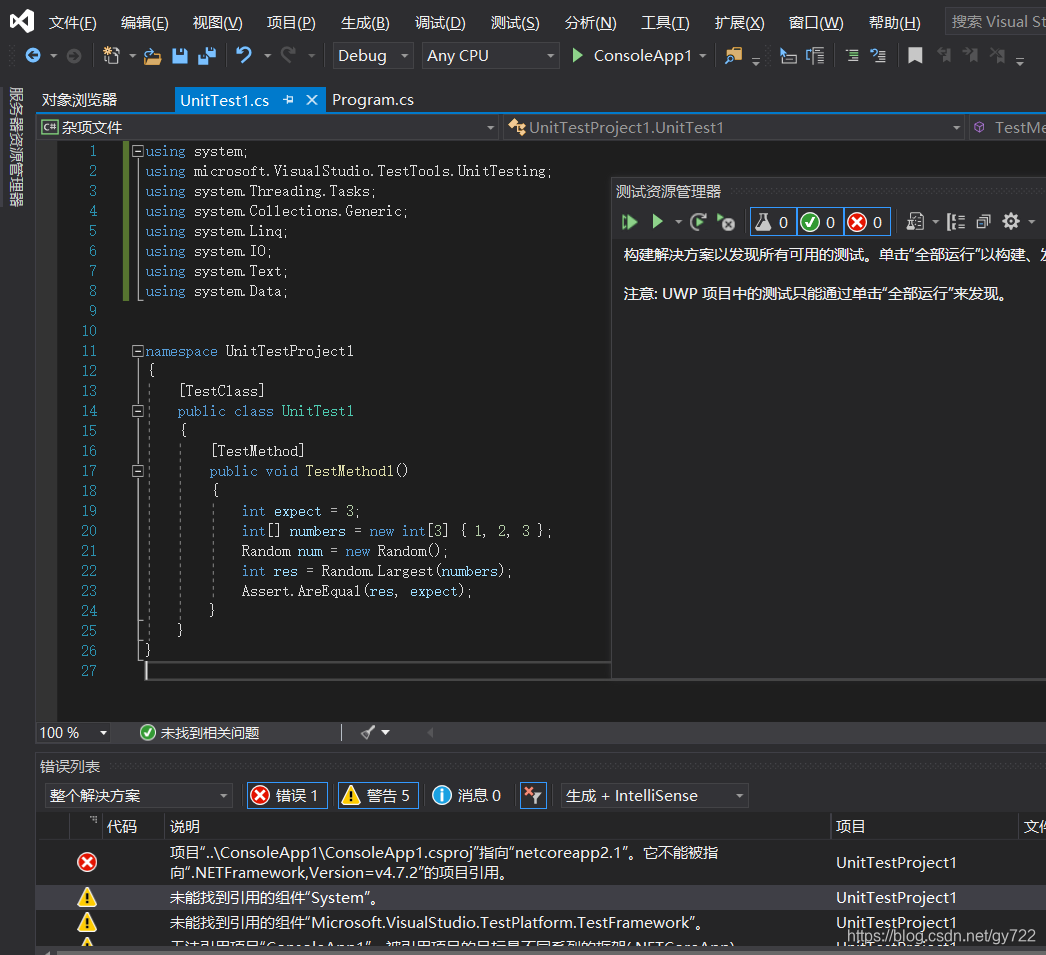Open the 调试(D) menu
This screenshot has width=1046, height=955.
[x=440, y=22]
